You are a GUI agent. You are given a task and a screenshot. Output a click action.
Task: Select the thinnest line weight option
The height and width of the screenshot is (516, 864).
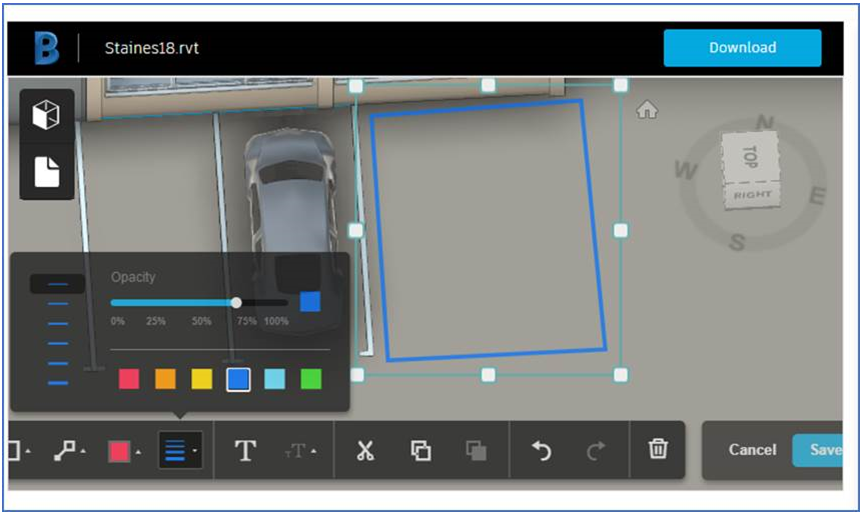click(58, 284)
